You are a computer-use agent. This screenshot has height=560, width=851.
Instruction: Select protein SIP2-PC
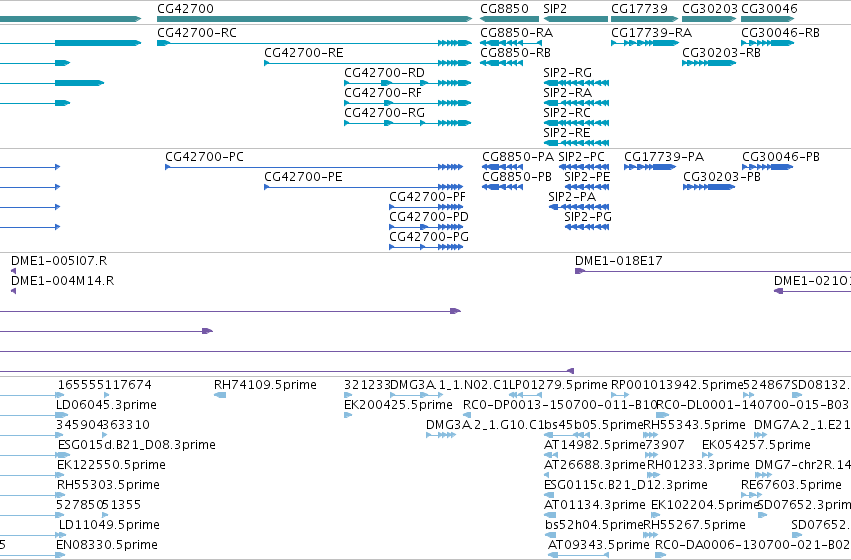click(584, 167)
